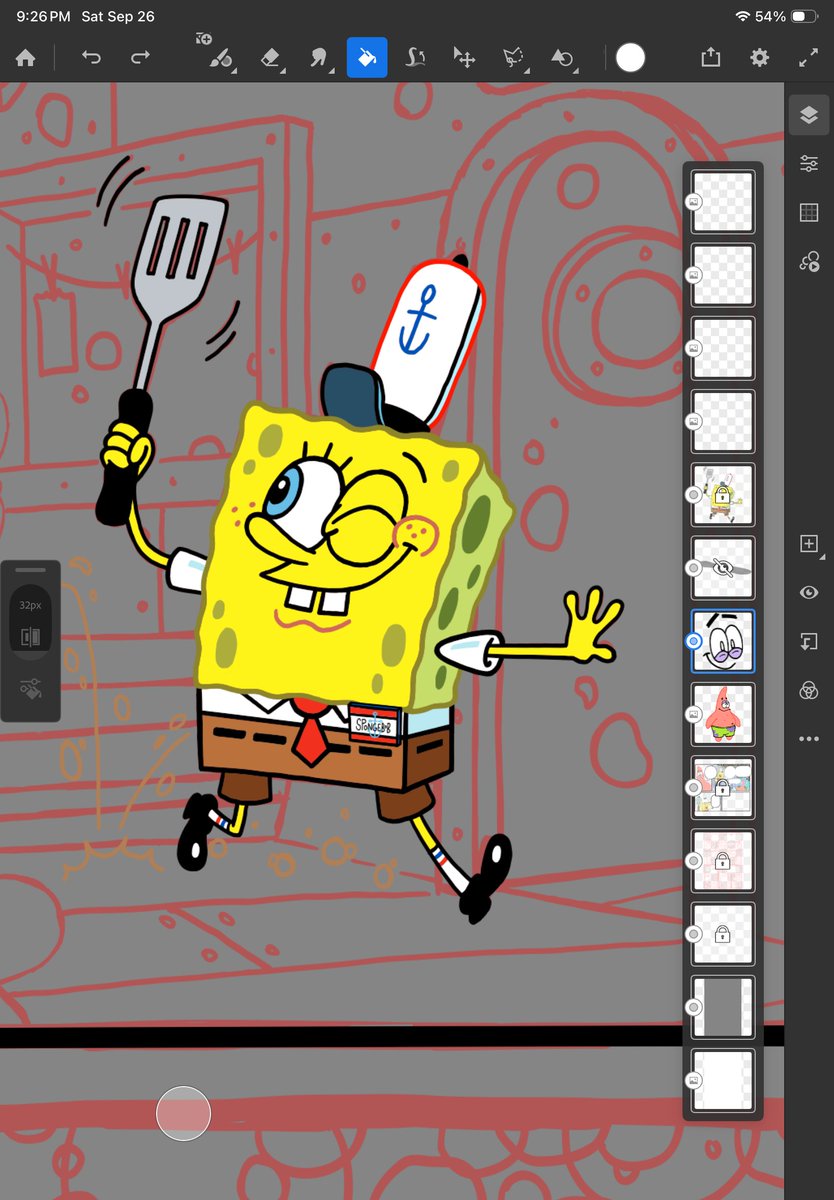Select the Fill paint bucket tool
This screenshot has height=1200, width=834.
point(367,58)
